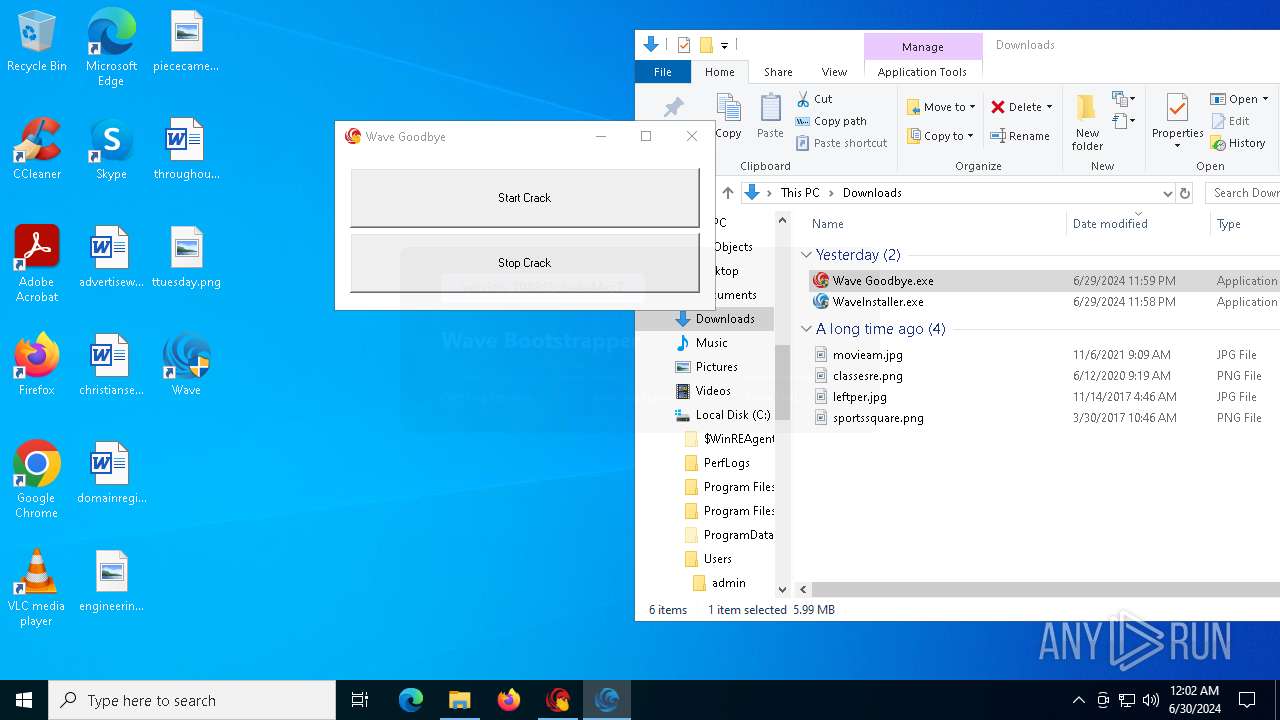Collapse the Yesterday (2) group
1280x720 pixels.
[806, 255]
